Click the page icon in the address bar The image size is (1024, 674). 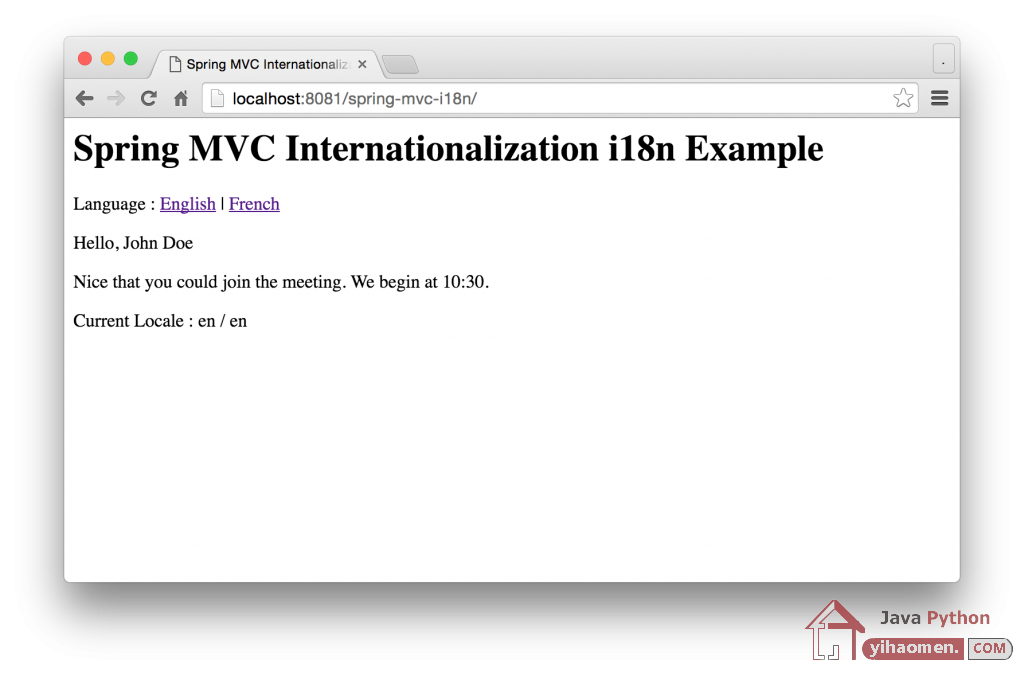[x=217, y=99]
